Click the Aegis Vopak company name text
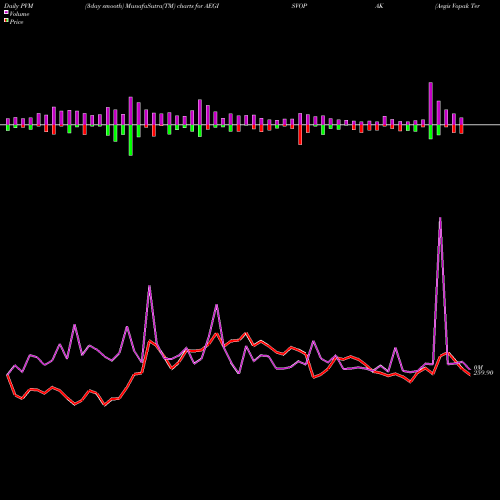Screen dimensions: 500x500 coord(457,6)
